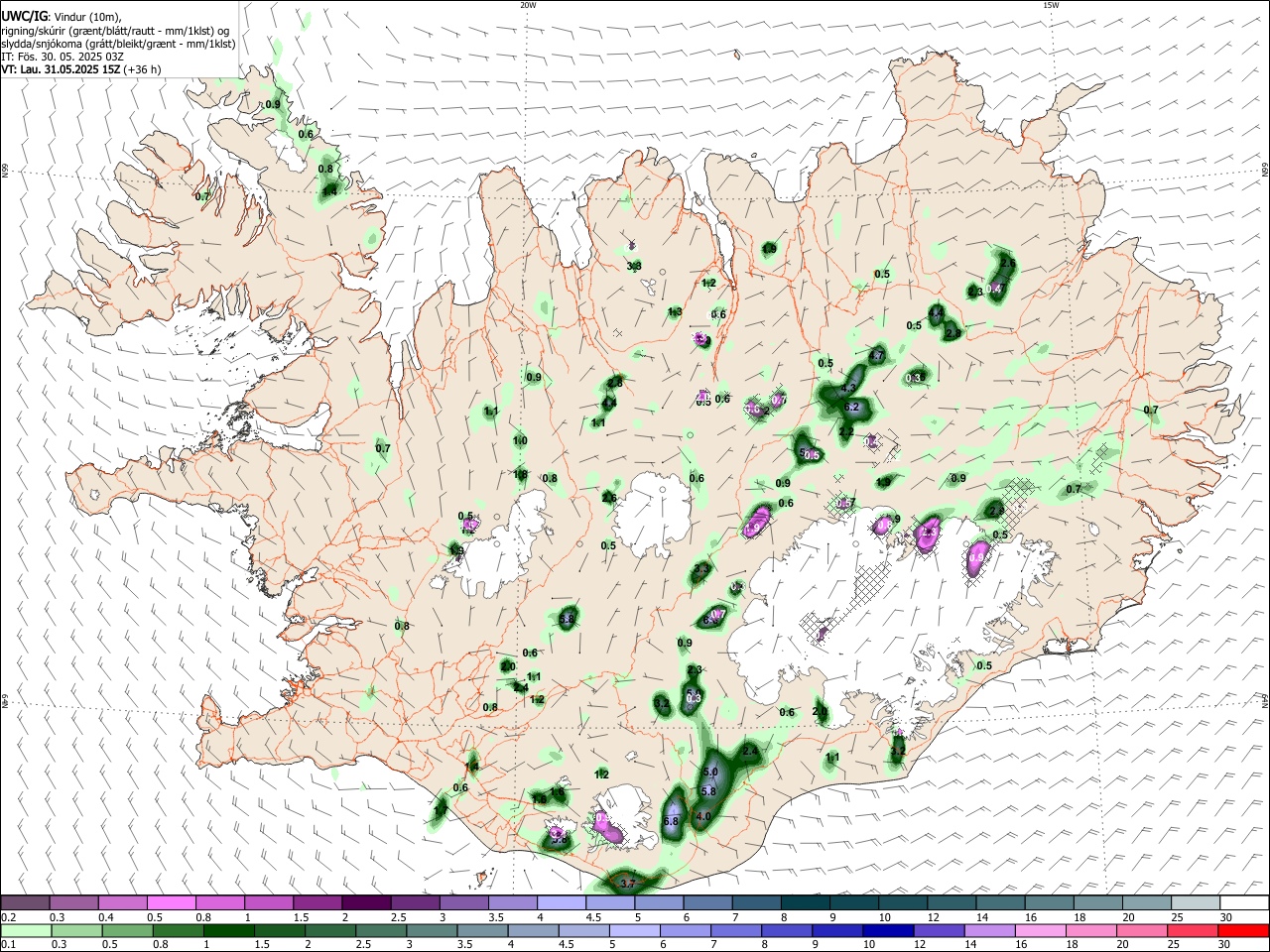Pick the dusky mauve 0.2–0.3 snow legend swatch
The width and height of the screenshot is (1270, 952).
pyautogui.click(x=26, y=903)
